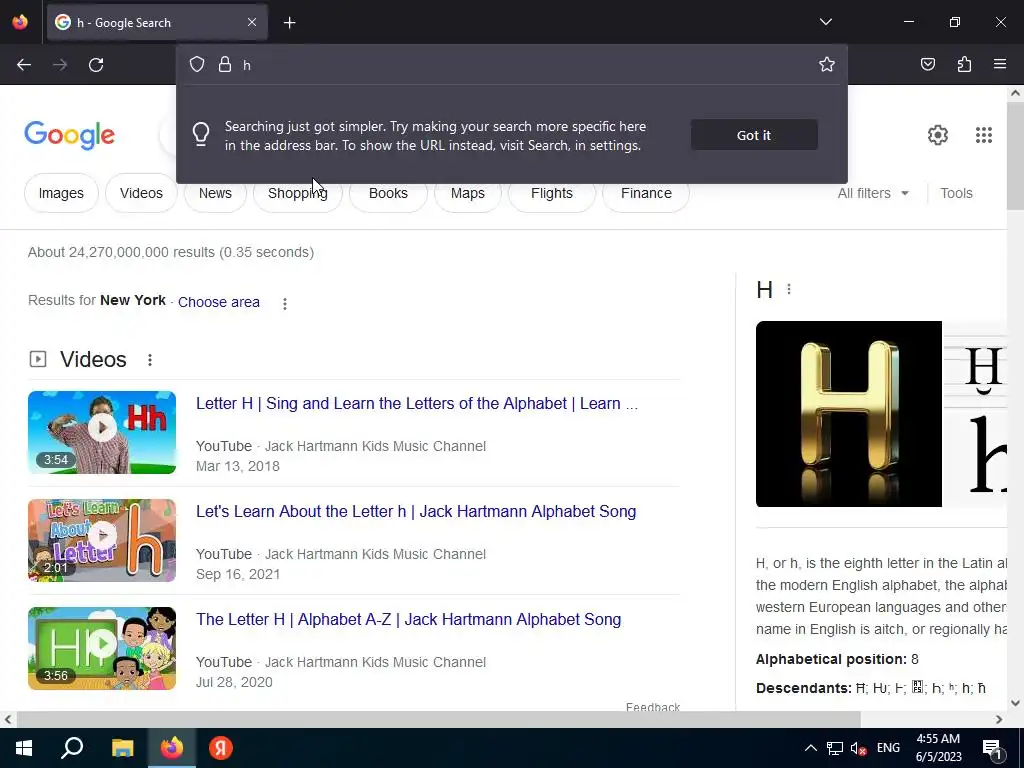Screen dimensions: 1024x768
Task: Open the options dots next to H panel
Action: 789,289
